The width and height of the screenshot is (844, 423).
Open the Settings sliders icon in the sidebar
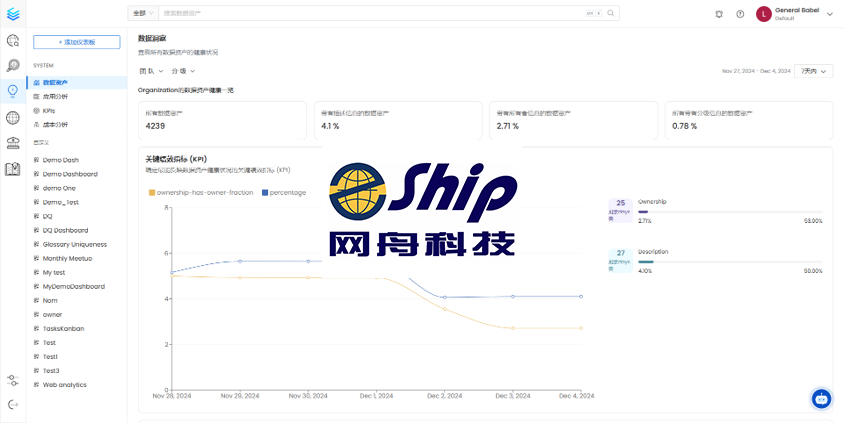coord(13,380)
